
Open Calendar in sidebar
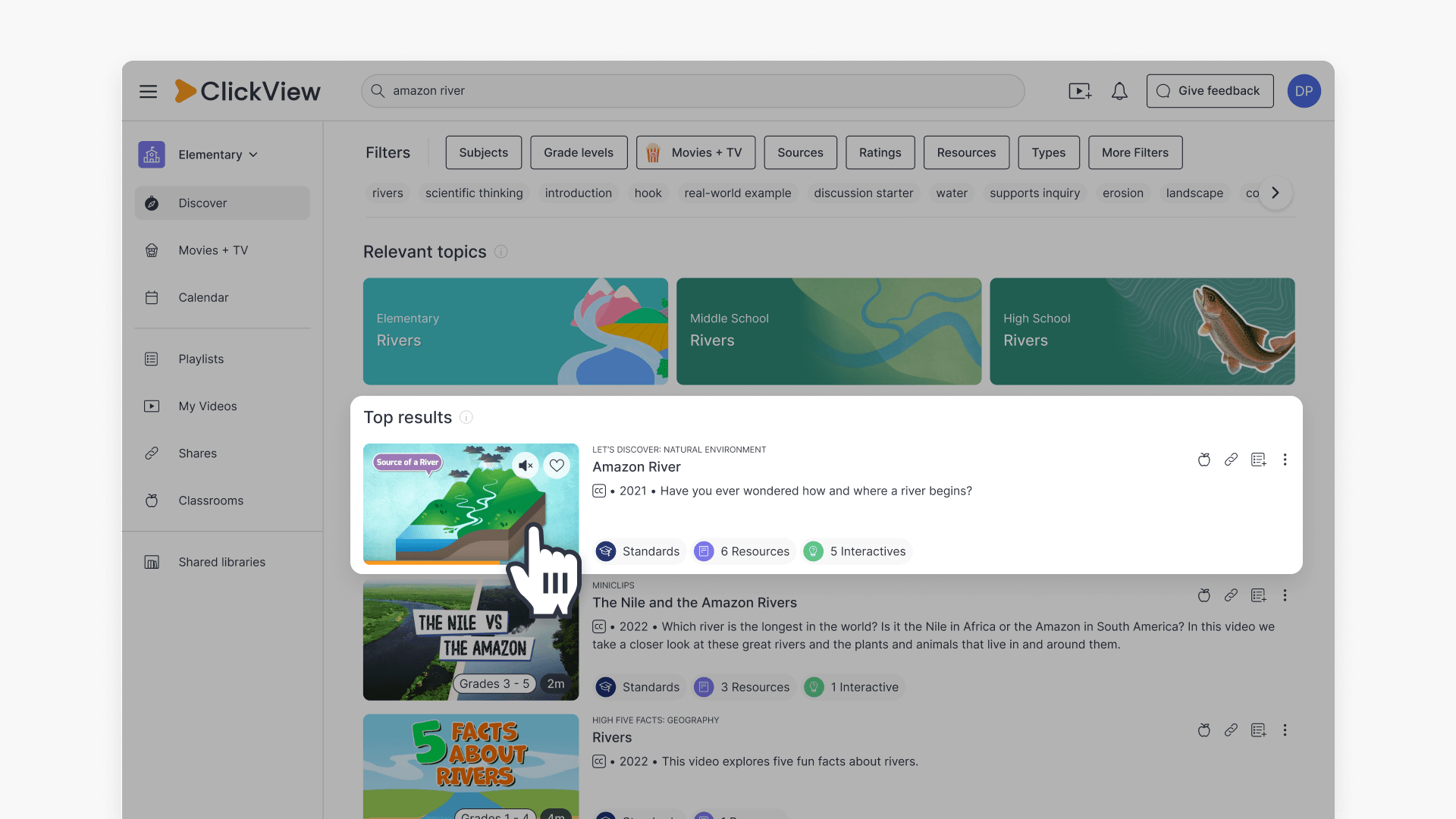(222, 297)
